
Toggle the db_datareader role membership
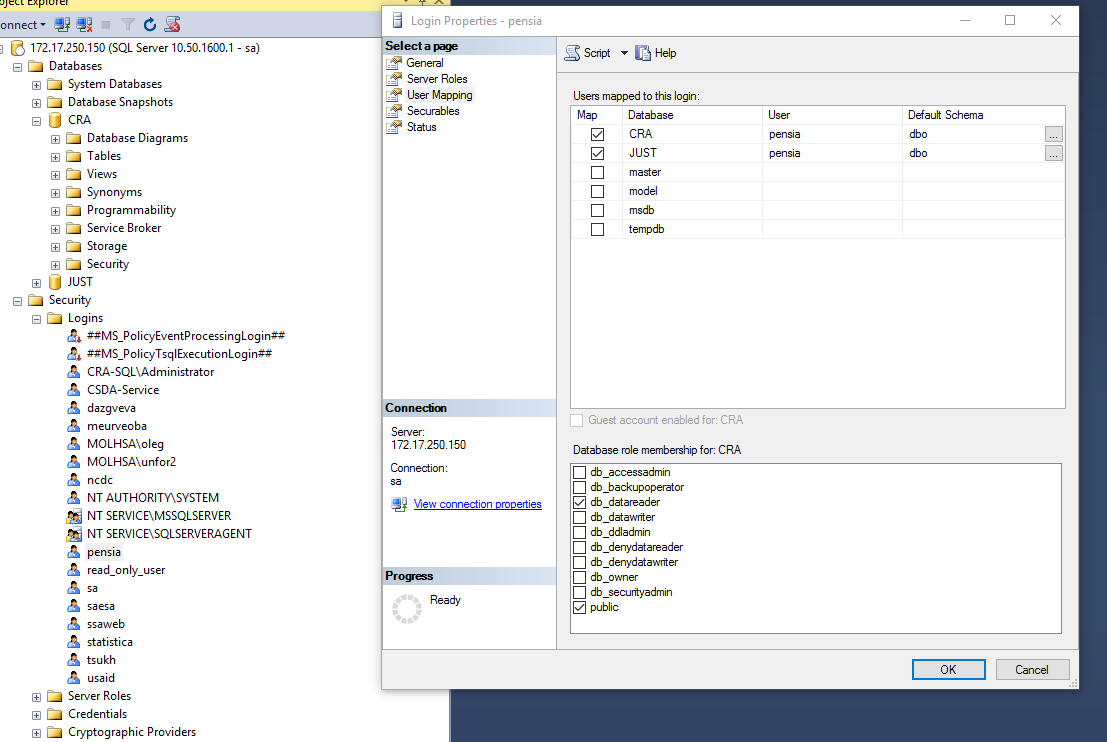(x=579, y=502)
